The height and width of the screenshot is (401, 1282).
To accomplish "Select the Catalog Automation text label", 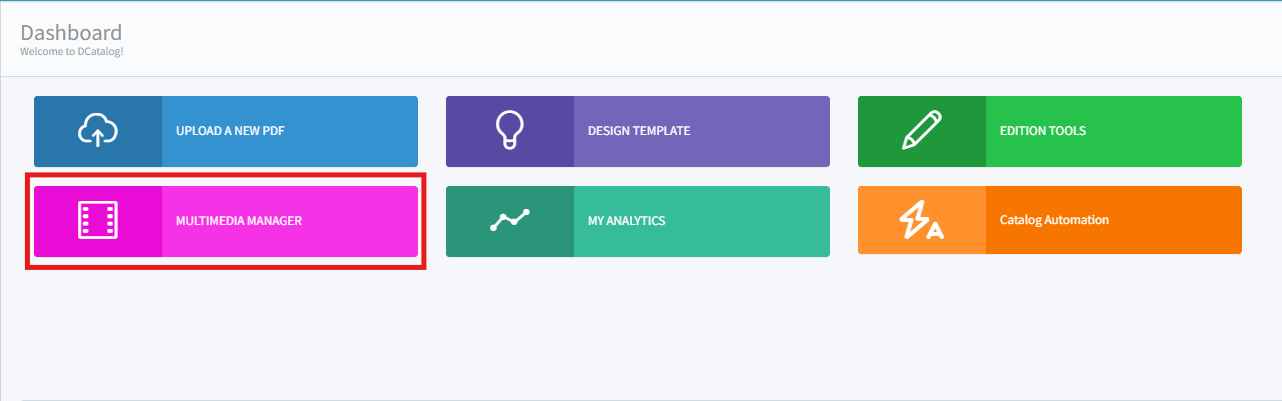I will tap(1054, 221).
